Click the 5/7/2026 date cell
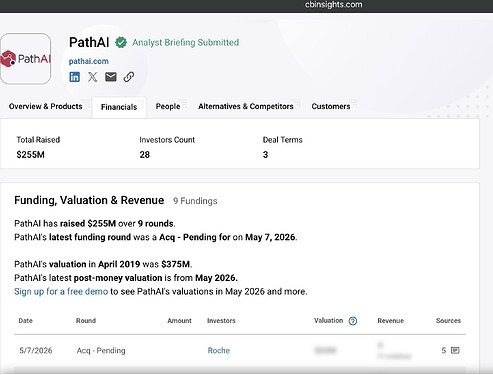 click(36, 350)
